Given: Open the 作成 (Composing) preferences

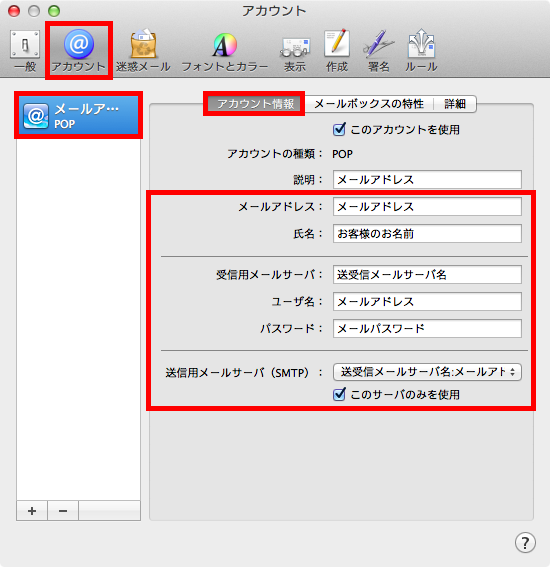Looking at the screenshot, I should 337,51.
